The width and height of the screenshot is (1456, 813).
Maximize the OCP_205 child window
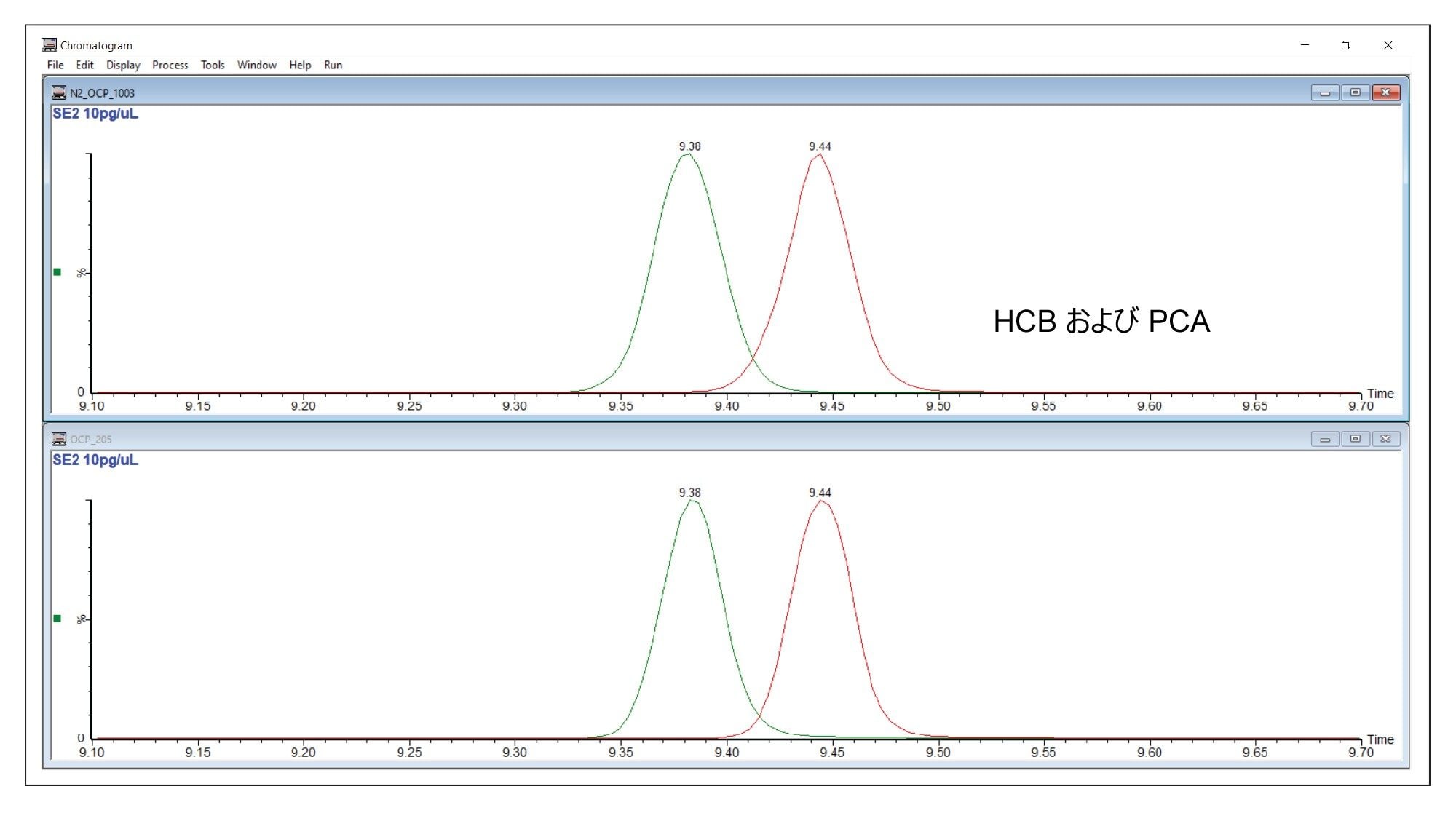(1355, 439)
